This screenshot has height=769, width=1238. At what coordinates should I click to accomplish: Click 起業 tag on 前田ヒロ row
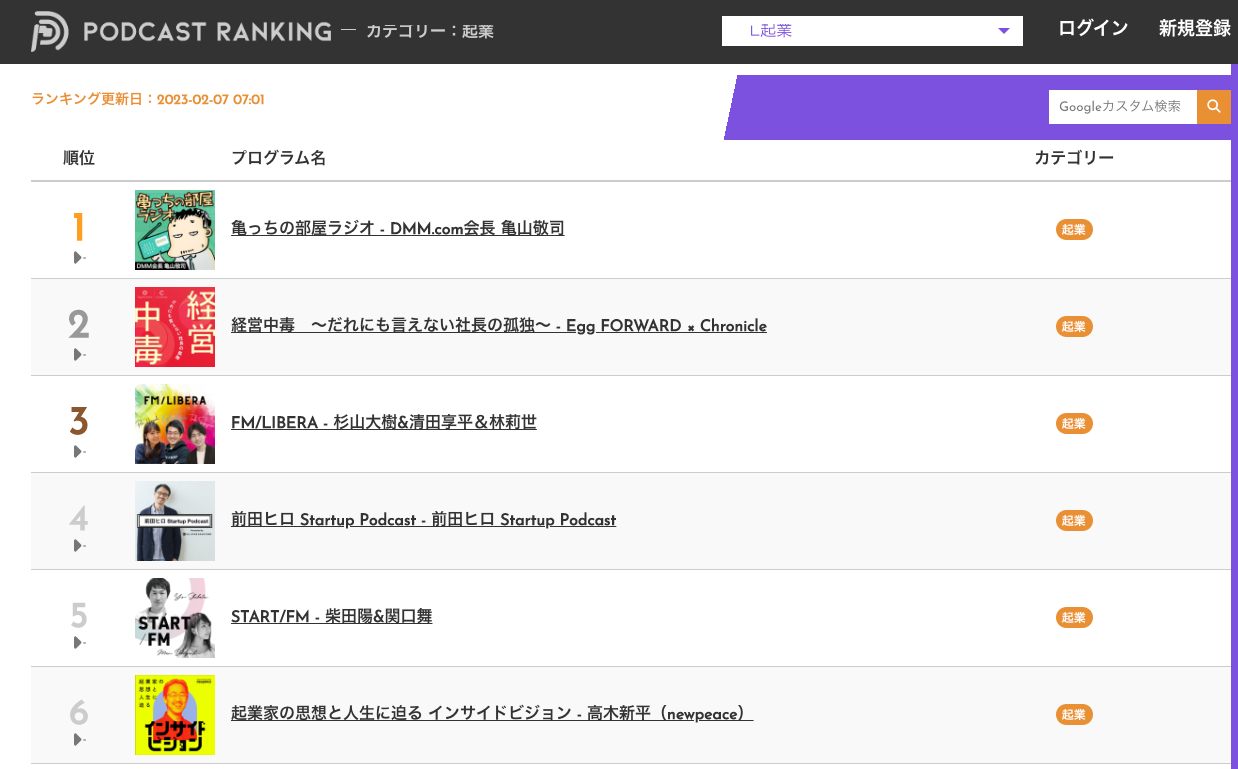[1074, 521]
